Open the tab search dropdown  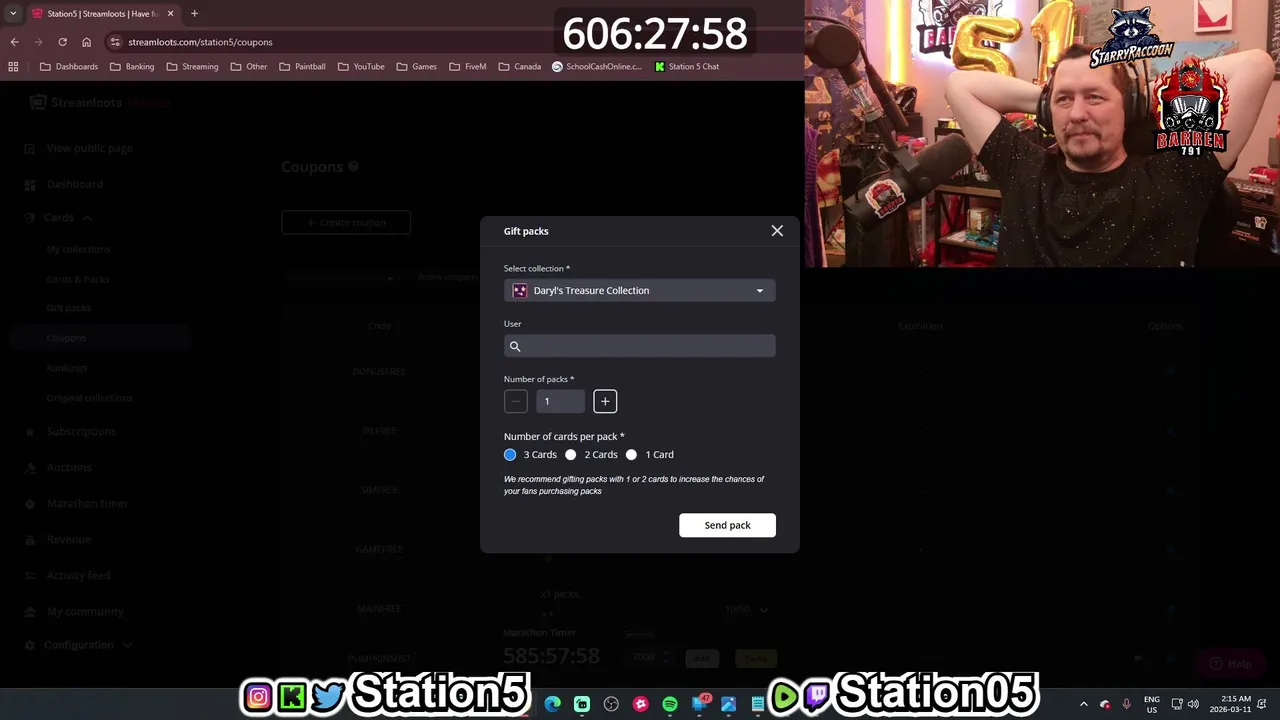(13, 14)
